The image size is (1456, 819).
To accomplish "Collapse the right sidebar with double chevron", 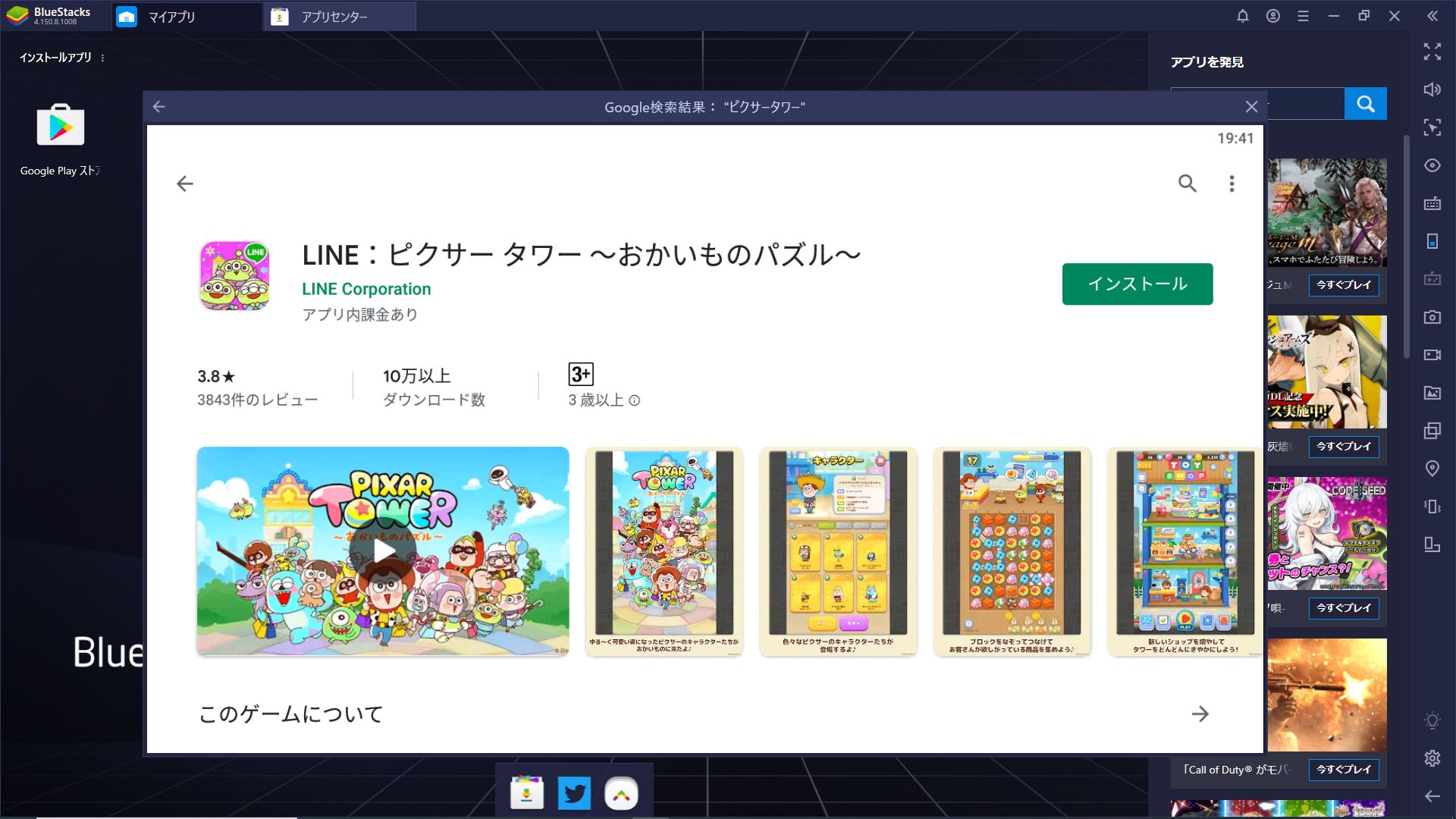I will pos(1432,16).
